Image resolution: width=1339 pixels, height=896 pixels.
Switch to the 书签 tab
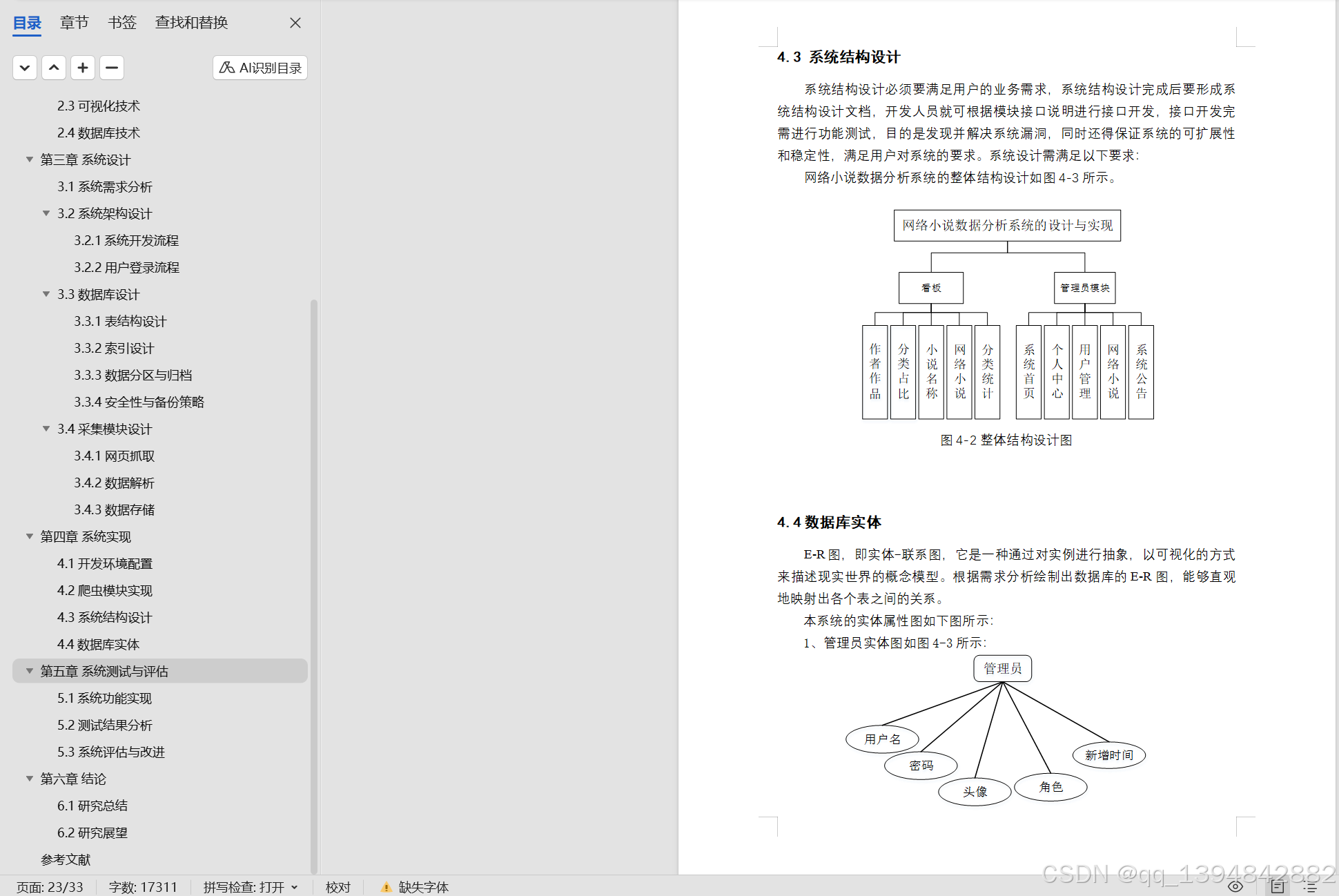pyautogui.click(x=121, y=22)
